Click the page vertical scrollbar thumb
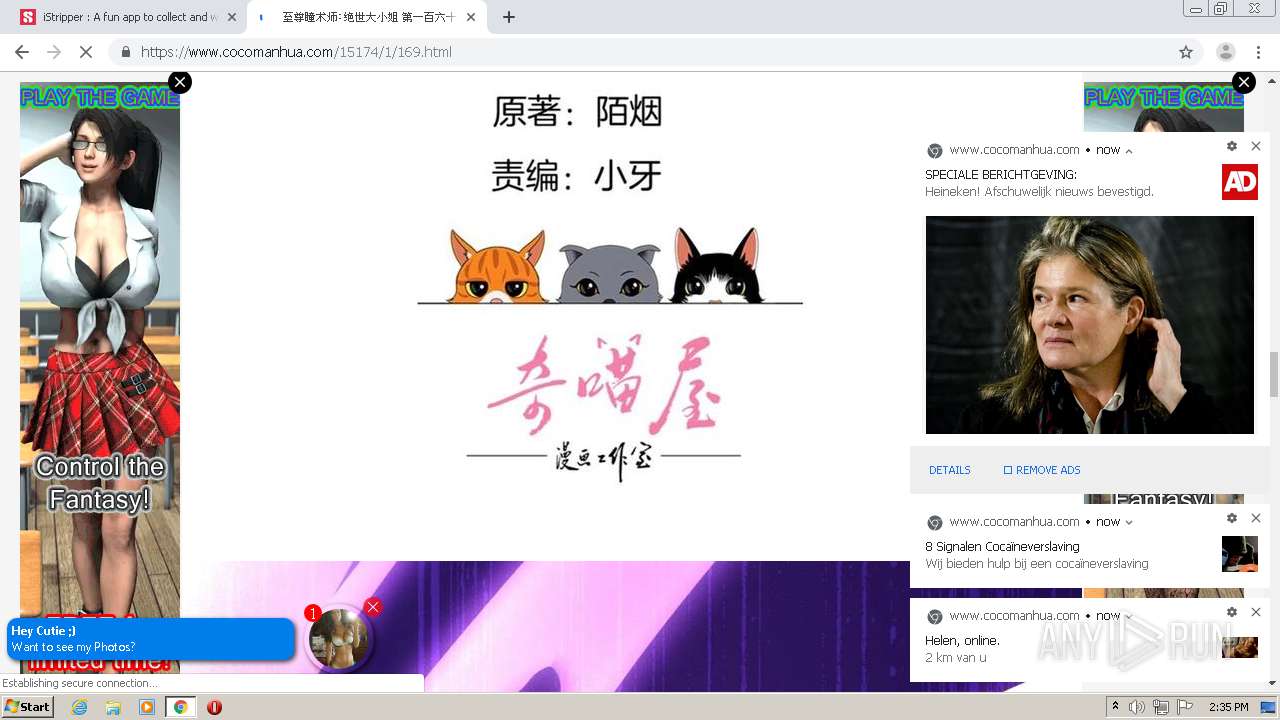Image resolution: width=1280 pixels, height=720 pixels. (1273, 374)
